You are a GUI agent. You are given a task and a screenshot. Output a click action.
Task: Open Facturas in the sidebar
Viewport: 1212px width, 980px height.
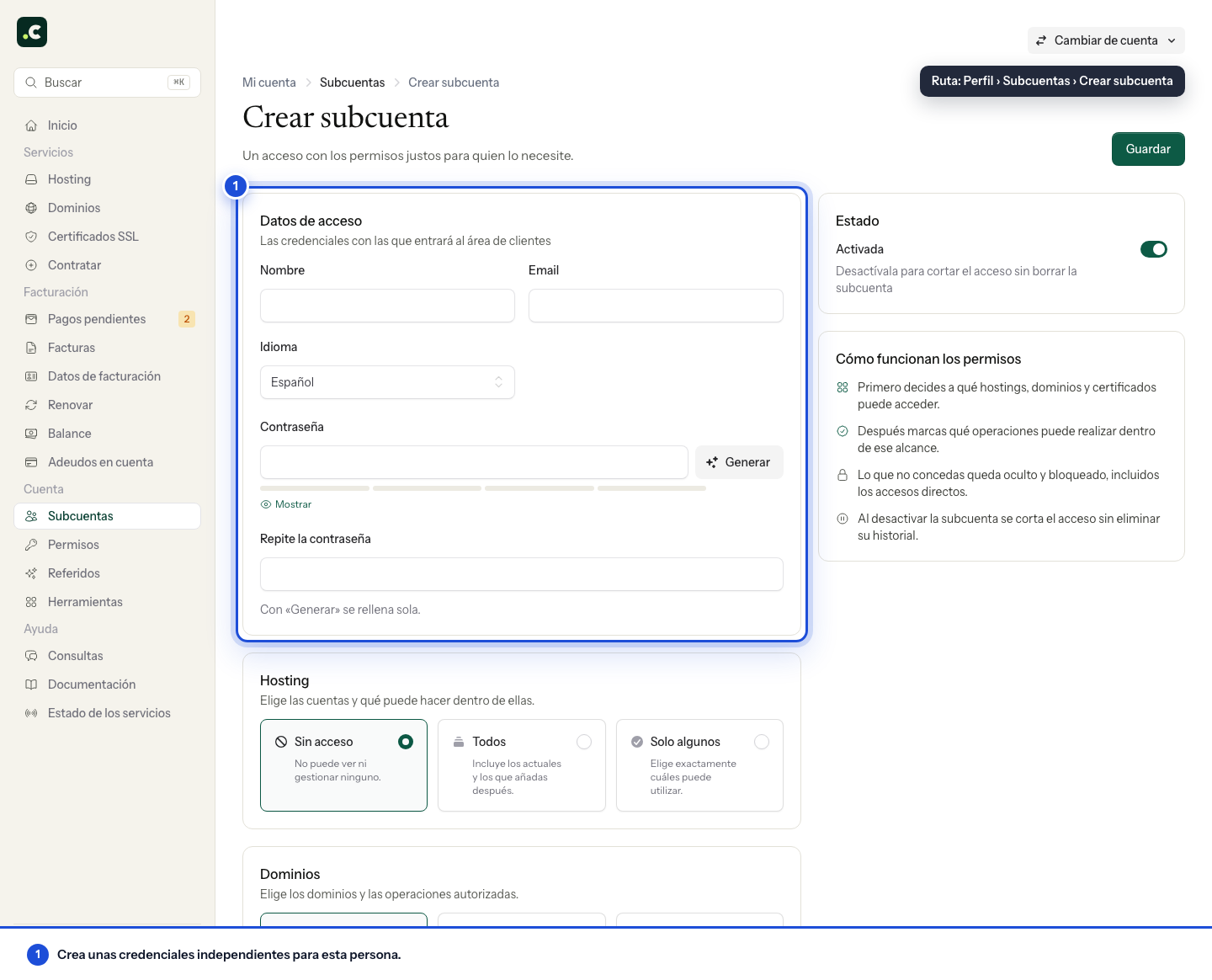(x=107, y=348)
